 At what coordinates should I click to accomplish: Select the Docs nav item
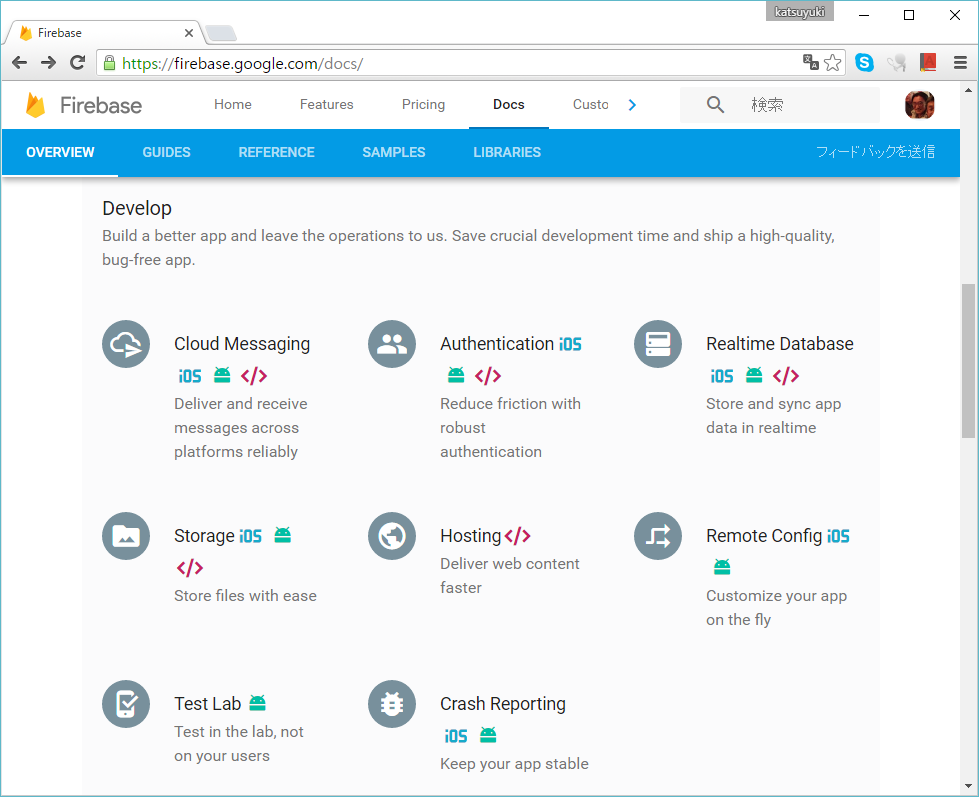pyautogui.click(x=509, y=104)
